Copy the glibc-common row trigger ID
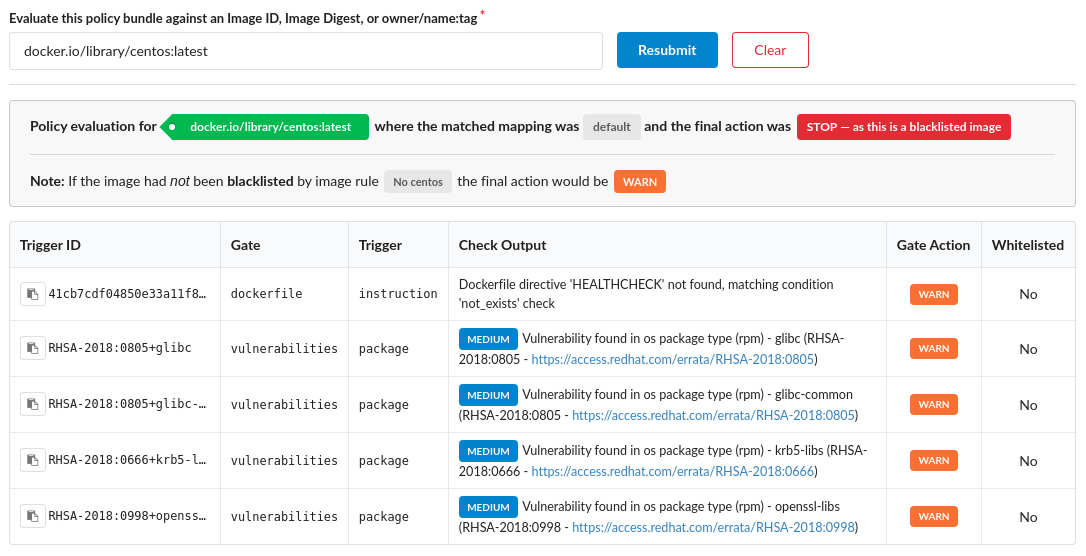The width and height of the screenshot is (1086, 556). (x=33, y=405)
